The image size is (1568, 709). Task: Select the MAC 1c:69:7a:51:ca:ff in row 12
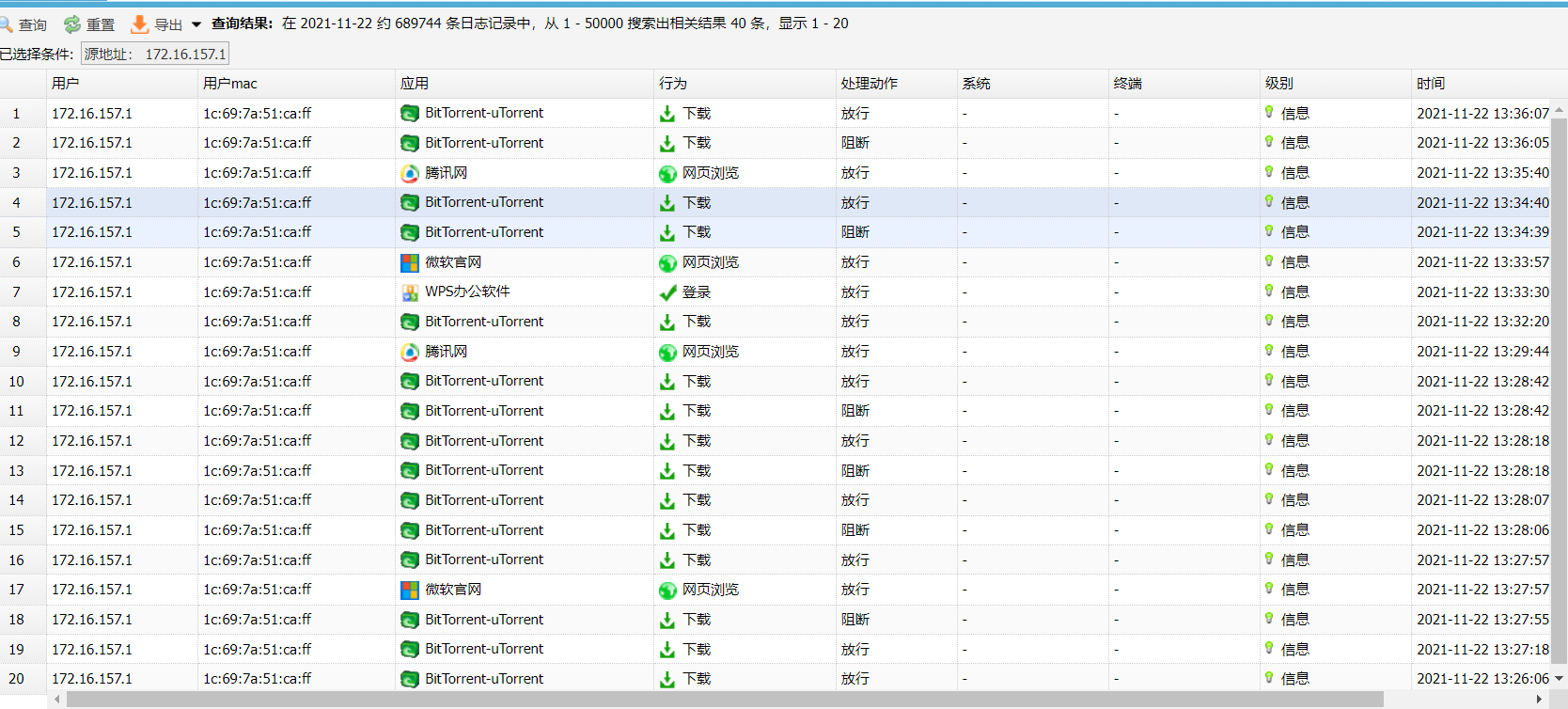click(258, 441)
